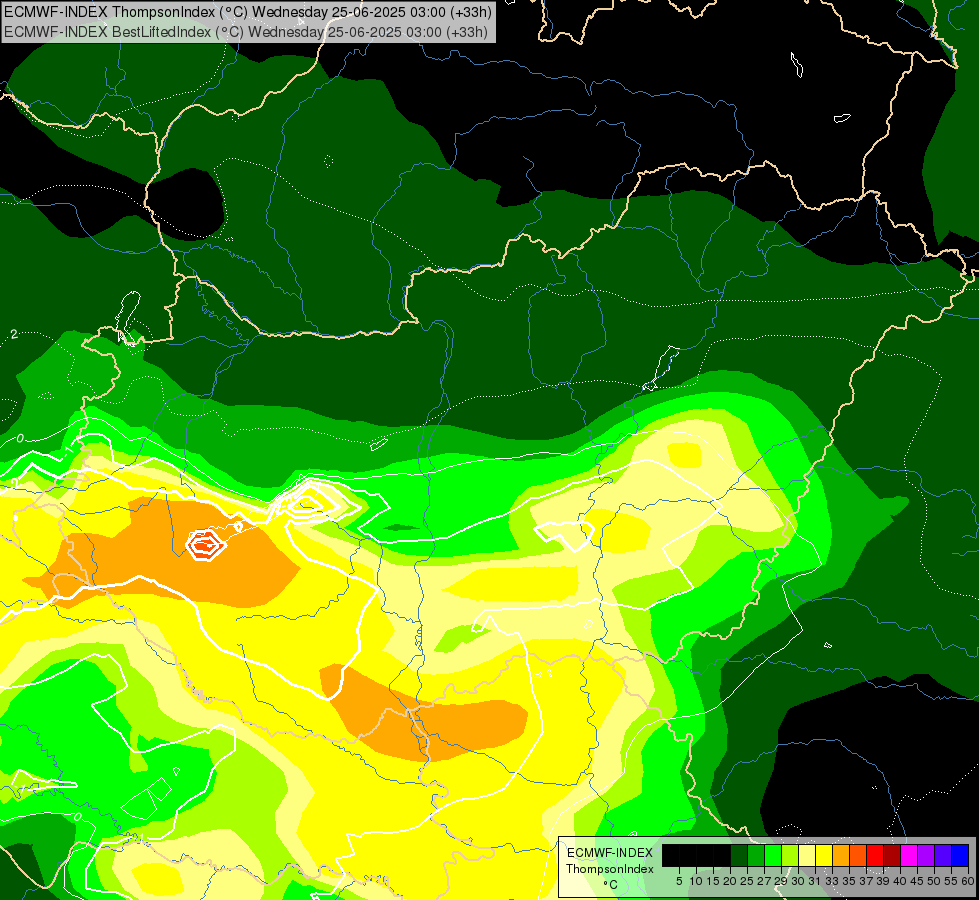This screenshot has width=979, height=900.
Task: Click the legend's ThompsonIndex label
Action: (610, 869)
